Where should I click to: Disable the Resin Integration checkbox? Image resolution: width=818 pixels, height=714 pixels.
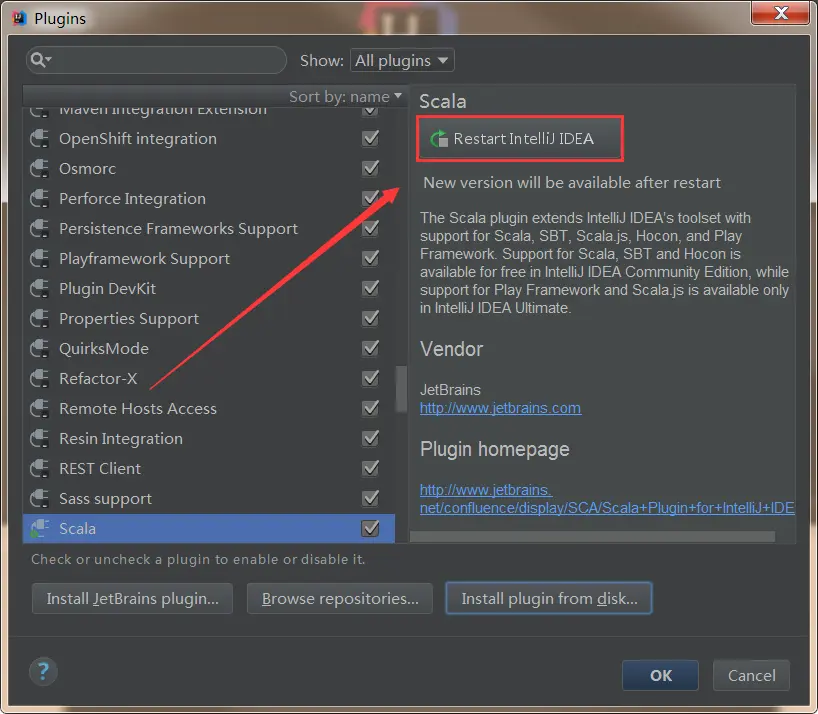370,439
